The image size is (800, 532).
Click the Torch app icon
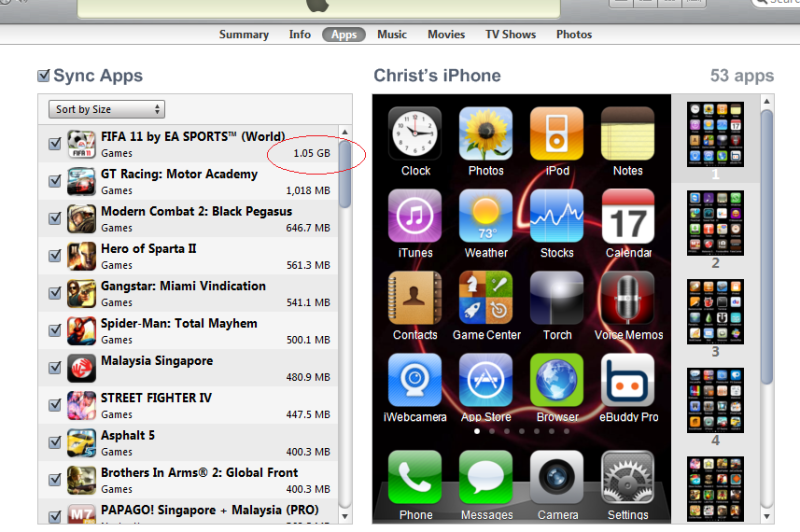pos(557,298)
